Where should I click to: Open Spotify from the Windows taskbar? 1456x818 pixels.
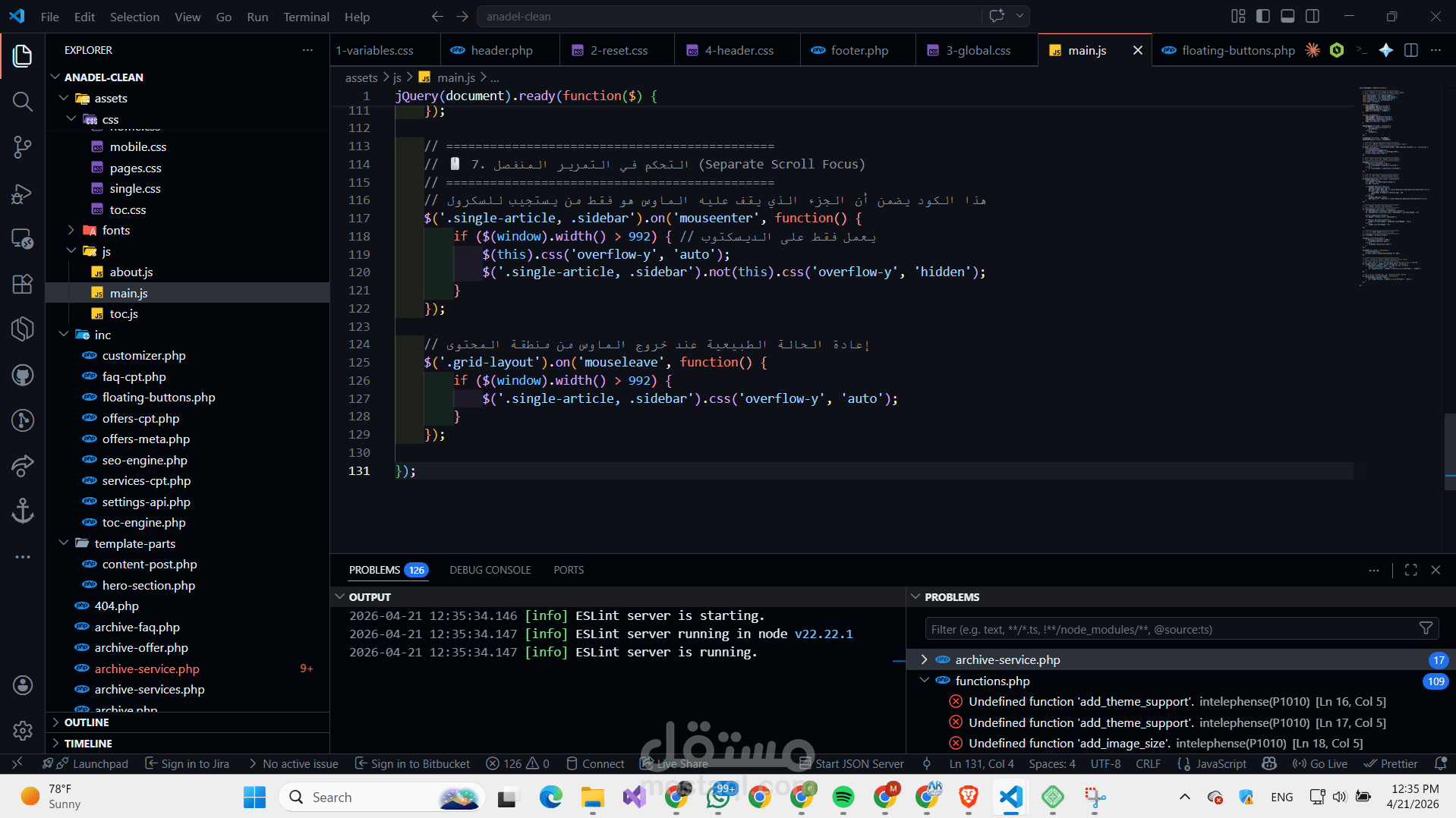[843, 797]
